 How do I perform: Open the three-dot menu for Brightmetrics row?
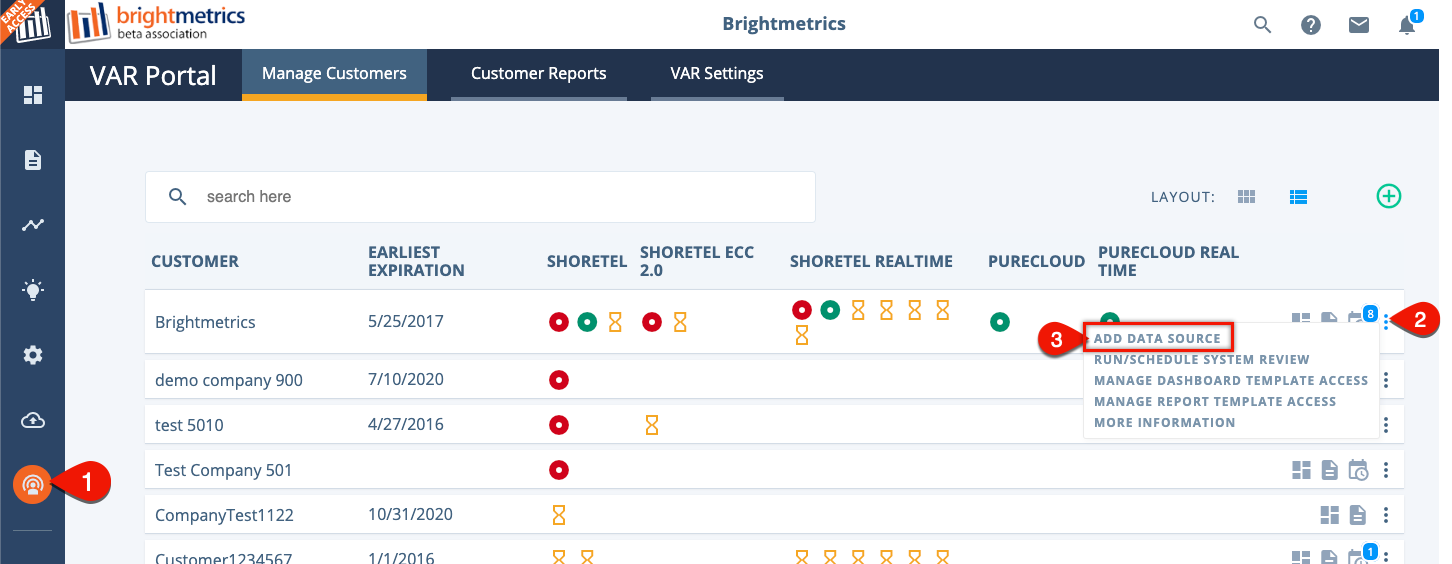coord(1386,321)
